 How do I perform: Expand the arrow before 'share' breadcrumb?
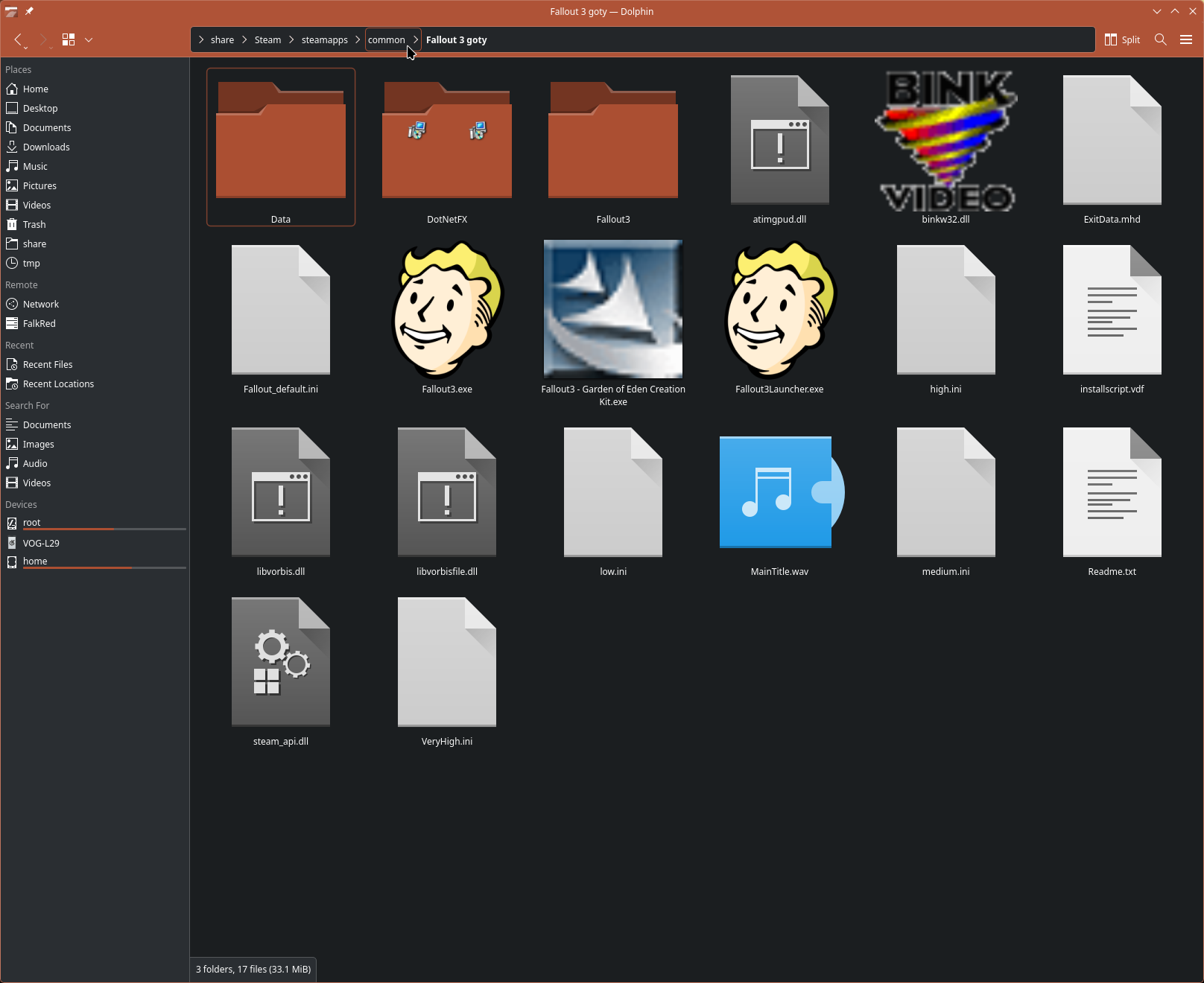tap(201, 40)
